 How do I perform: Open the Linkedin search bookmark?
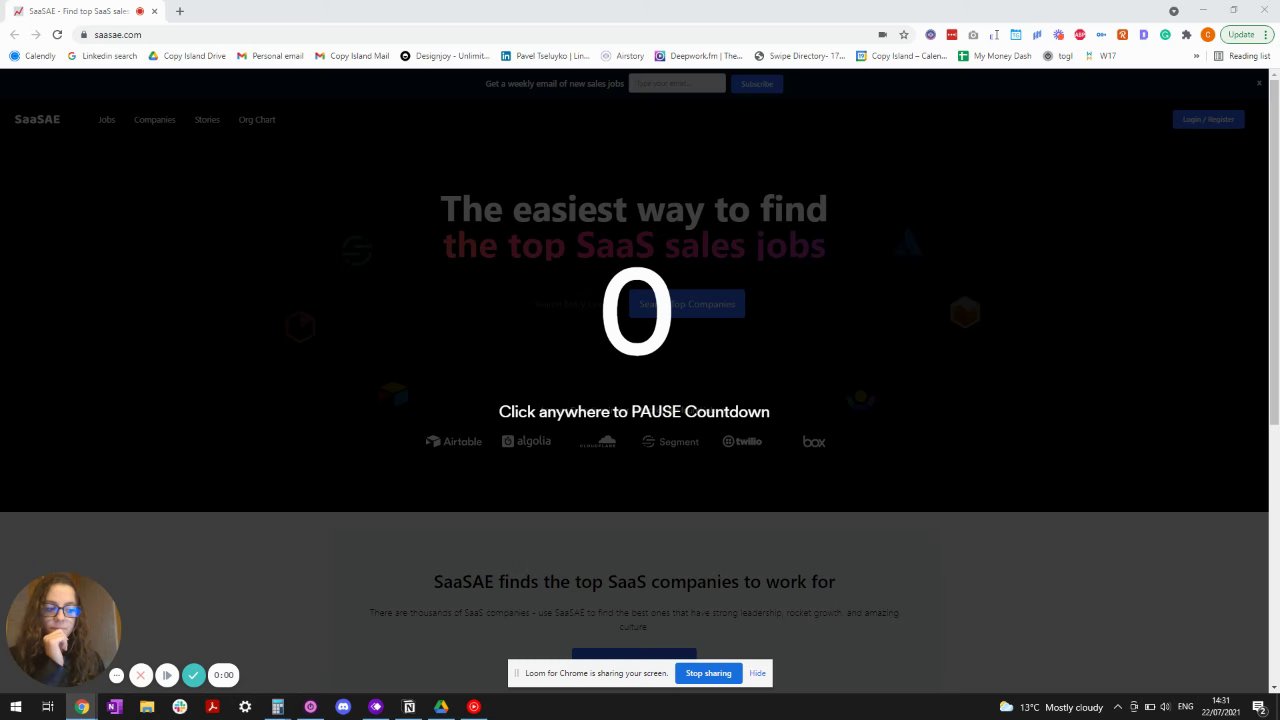pos(102,56)
